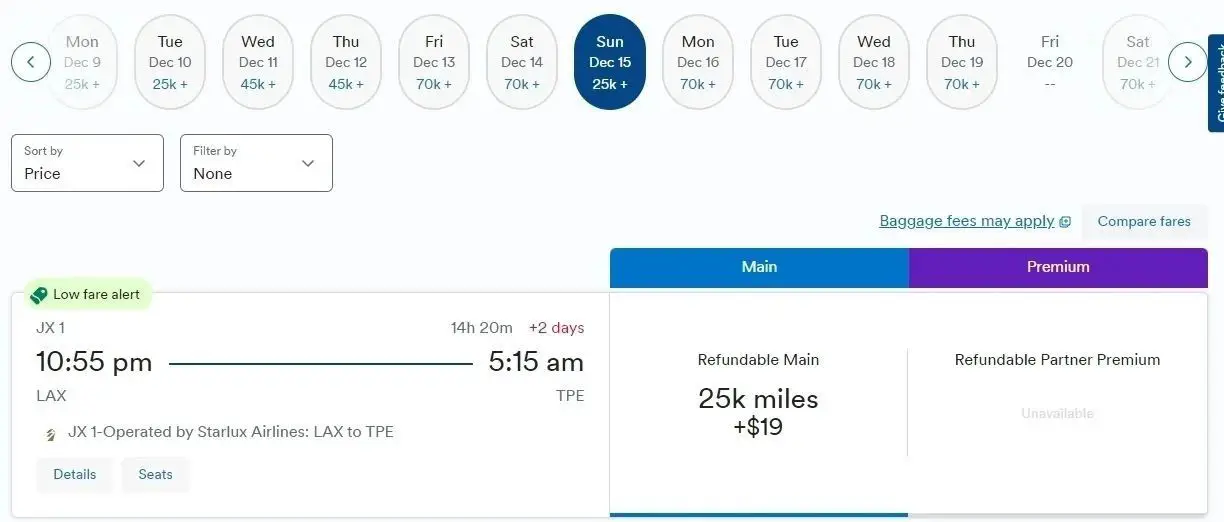Select Sat Dec 14 date pill
The width and height of the screenshot is (1224, 522).
pos(522,62)
